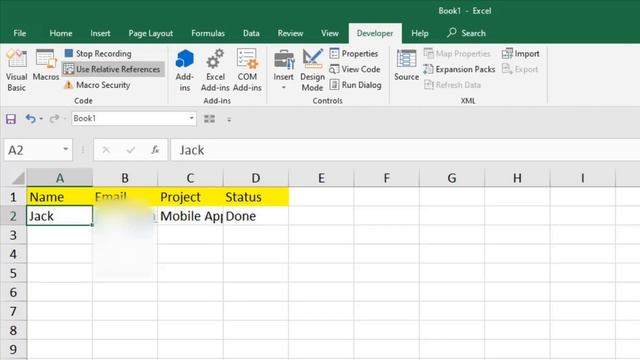
Task: Select column E header
Action: (x=321, y=178)
